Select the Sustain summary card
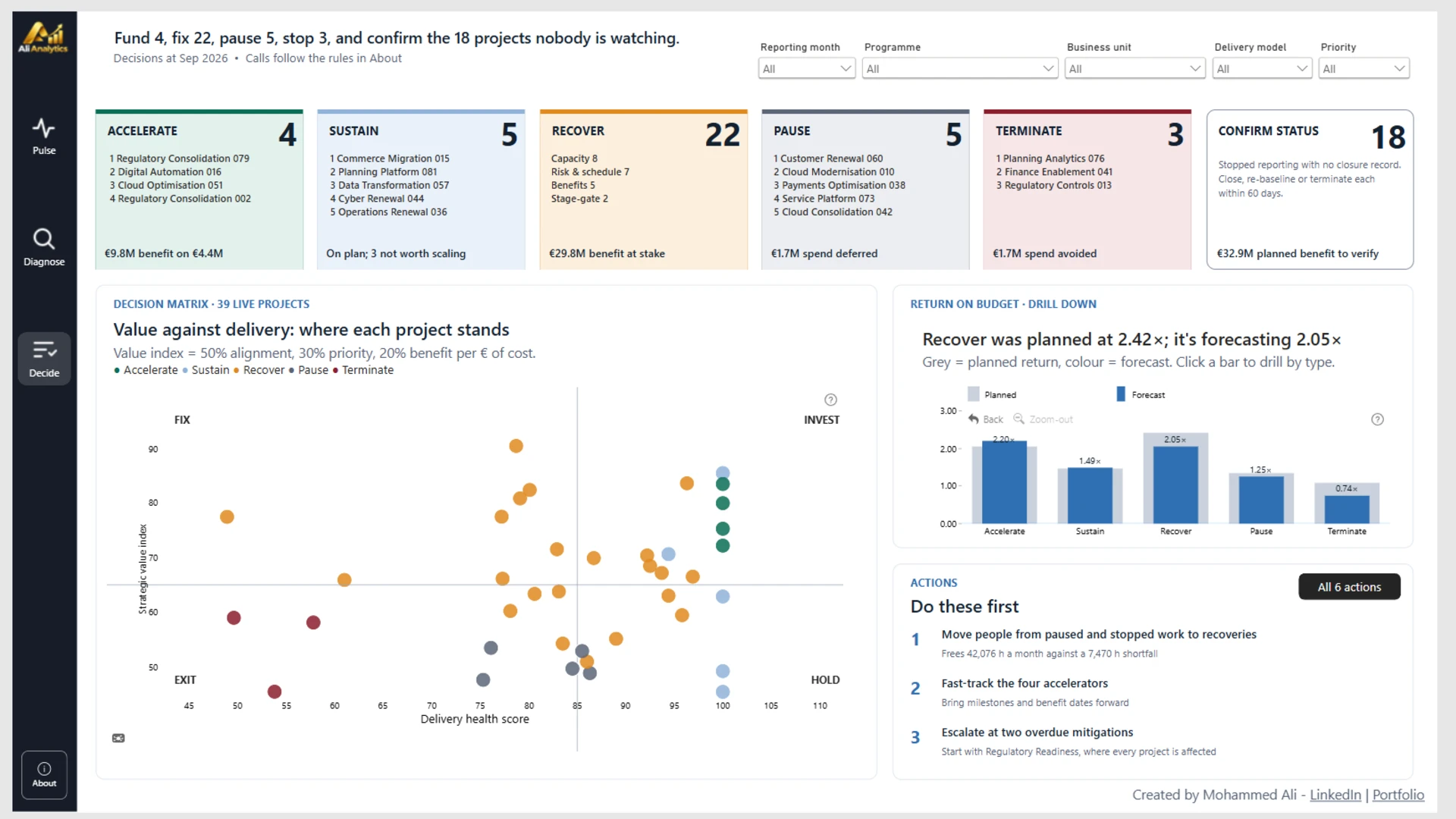Image resolution: width=1456 pixels, height=819 pixels. point(421,190)
